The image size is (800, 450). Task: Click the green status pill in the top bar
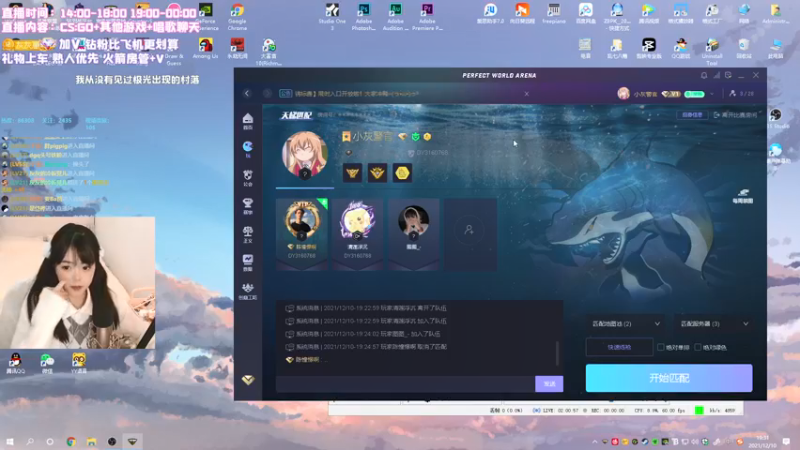click(694, 94)
